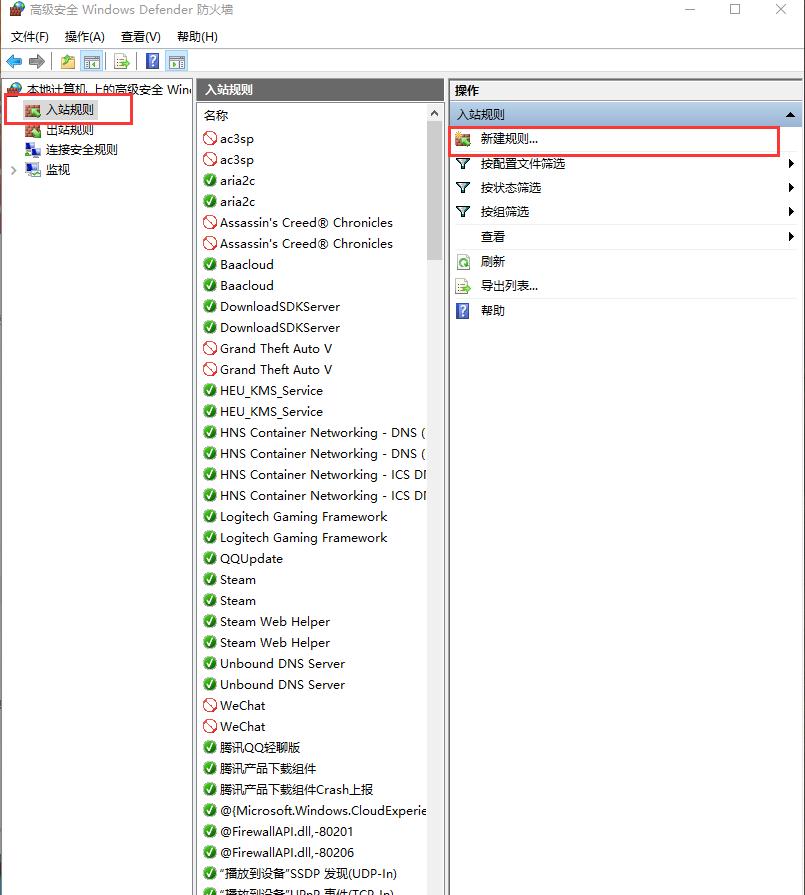The image size is (805, 895).
Task: Click the refresh icon beside 刷新
Action: [463, 262]
